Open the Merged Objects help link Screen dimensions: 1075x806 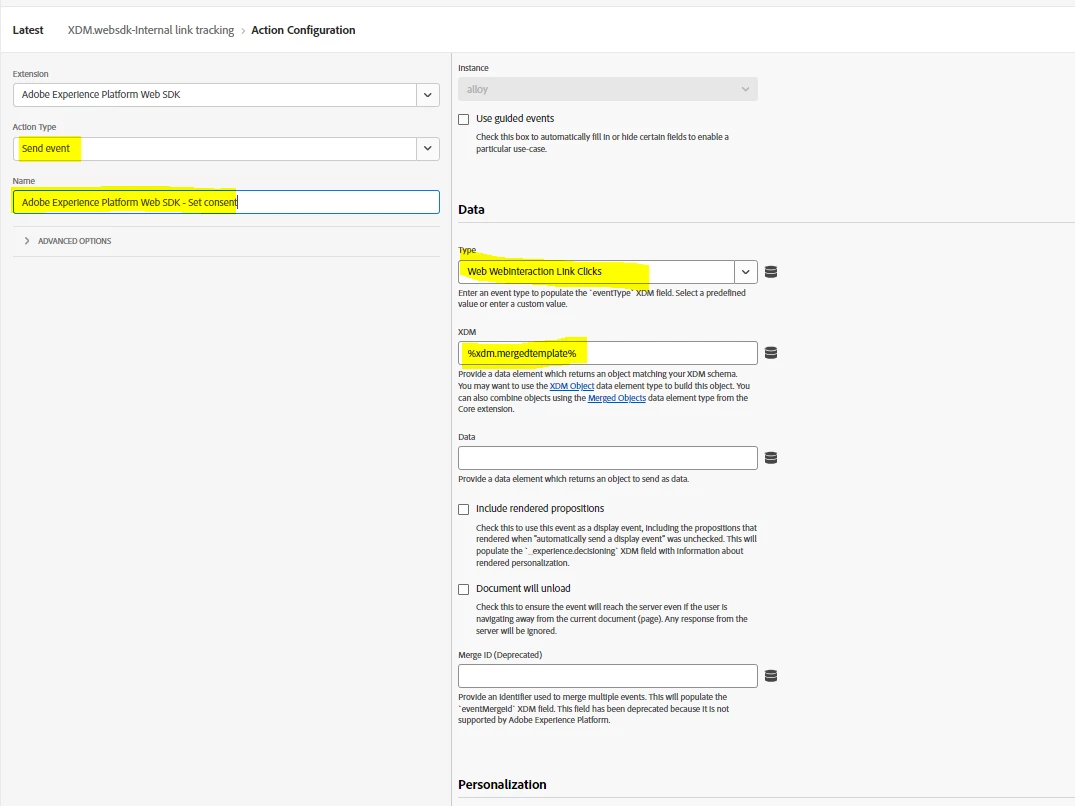click(616, 398)
